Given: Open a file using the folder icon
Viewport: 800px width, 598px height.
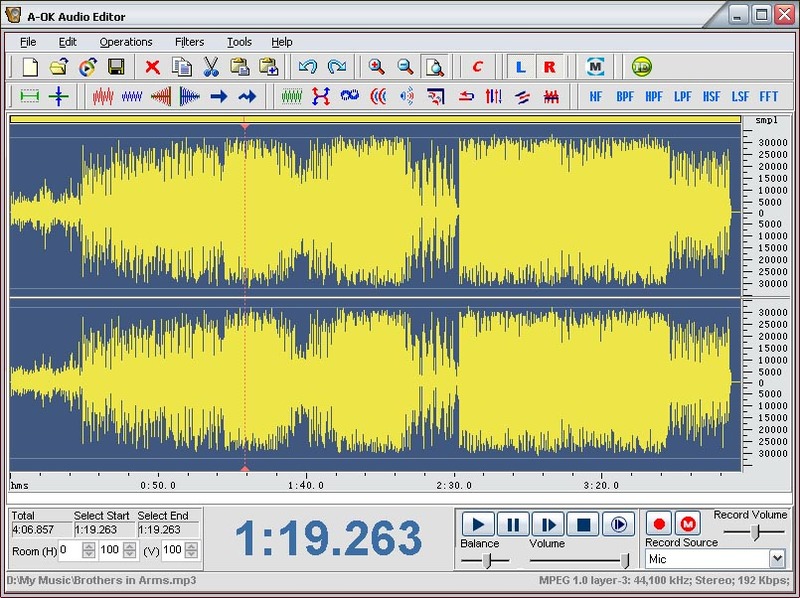Looking at the screenshot, I should (59, 67).
